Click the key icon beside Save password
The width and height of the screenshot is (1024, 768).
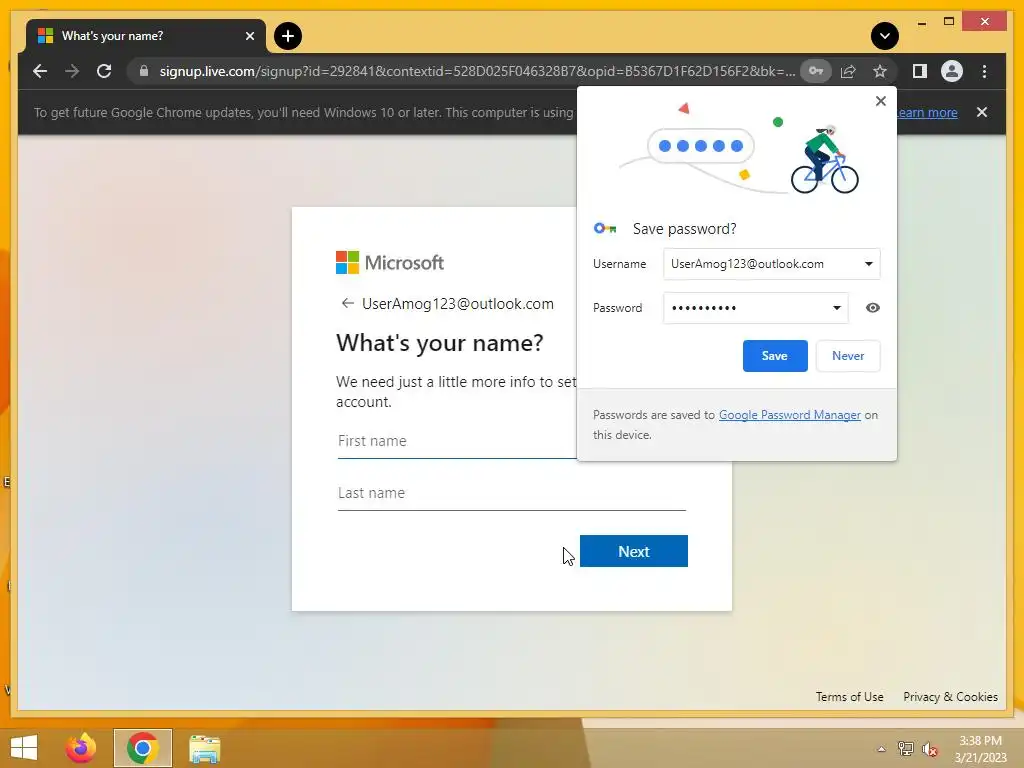(x=605, y=229)
